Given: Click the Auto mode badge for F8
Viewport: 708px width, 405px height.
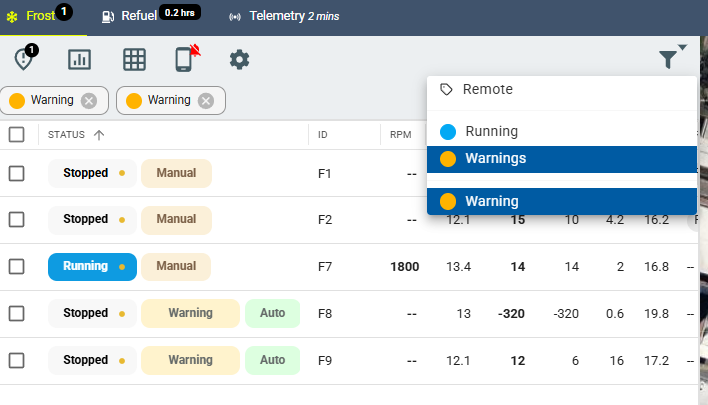Looking at the screenshot, I should coord(272,313).
